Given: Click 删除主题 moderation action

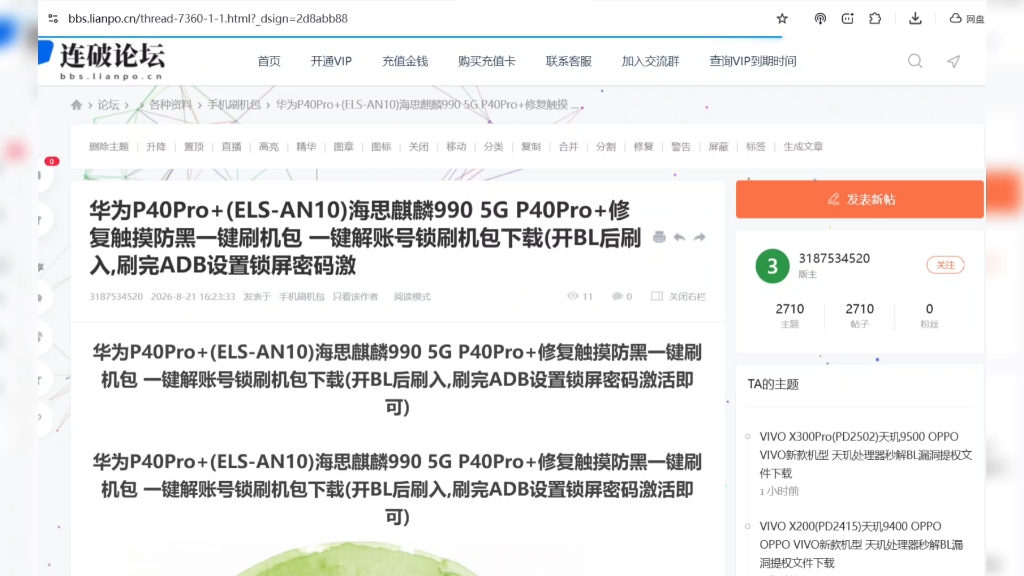Looking at the screenshot, I should point(109,147).
